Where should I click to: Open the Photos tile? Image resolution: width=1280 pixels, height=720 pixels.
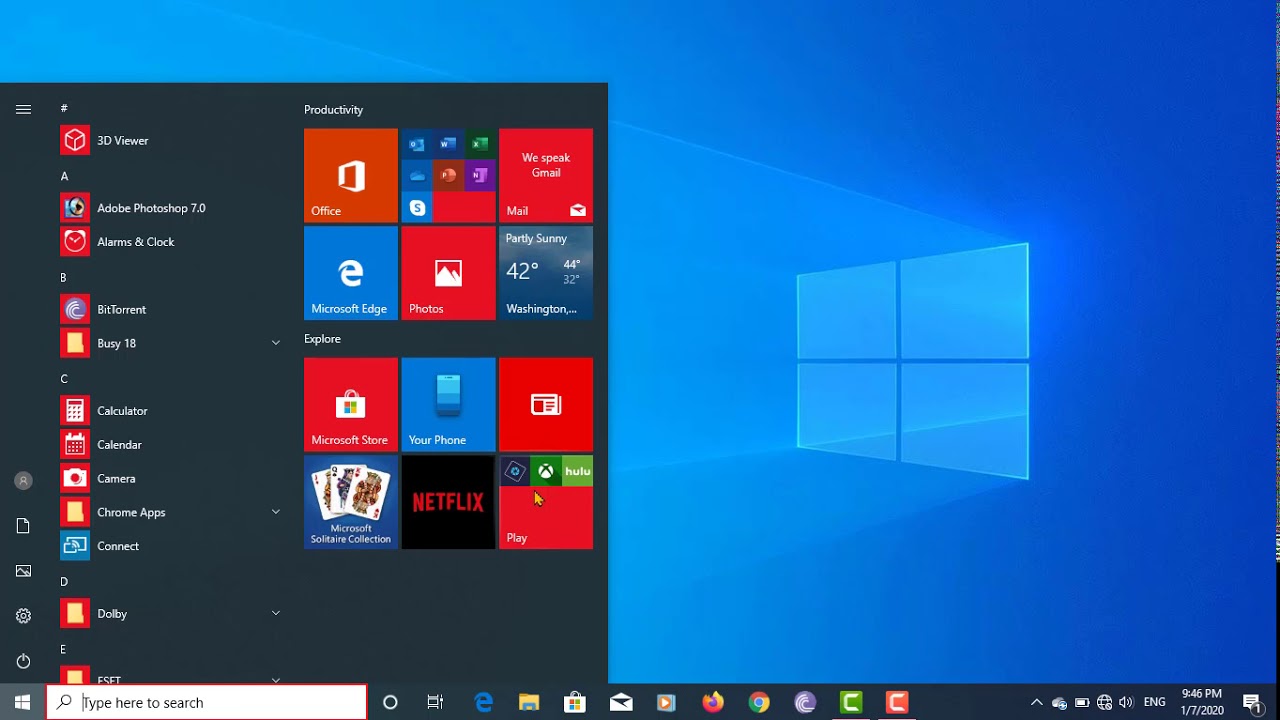tap(448, 273)
